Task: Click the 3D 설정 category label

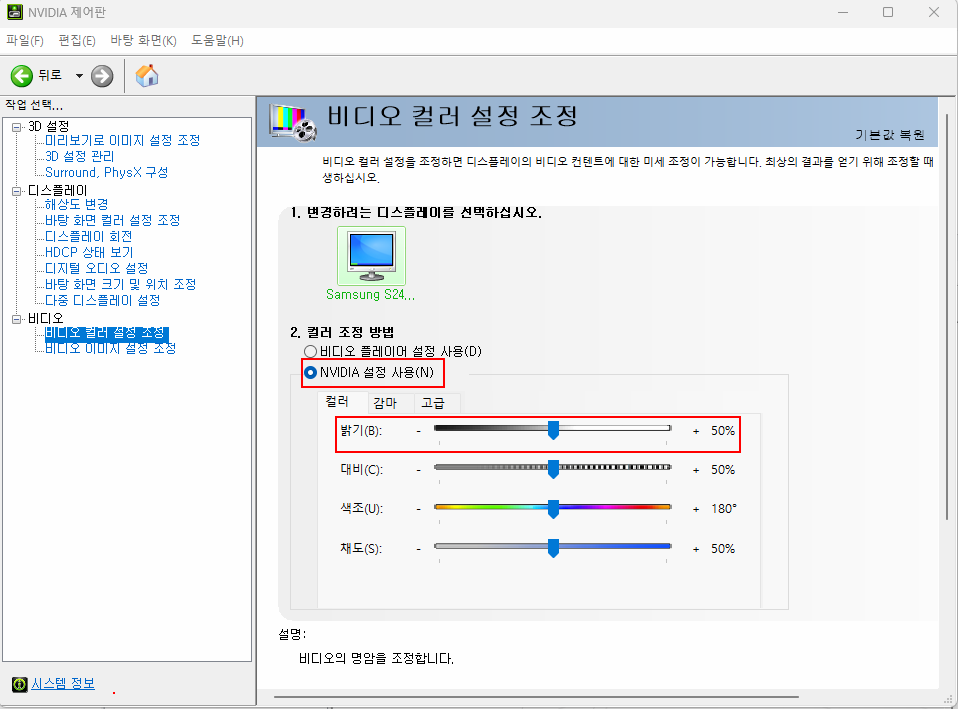Action: (49, 127)
